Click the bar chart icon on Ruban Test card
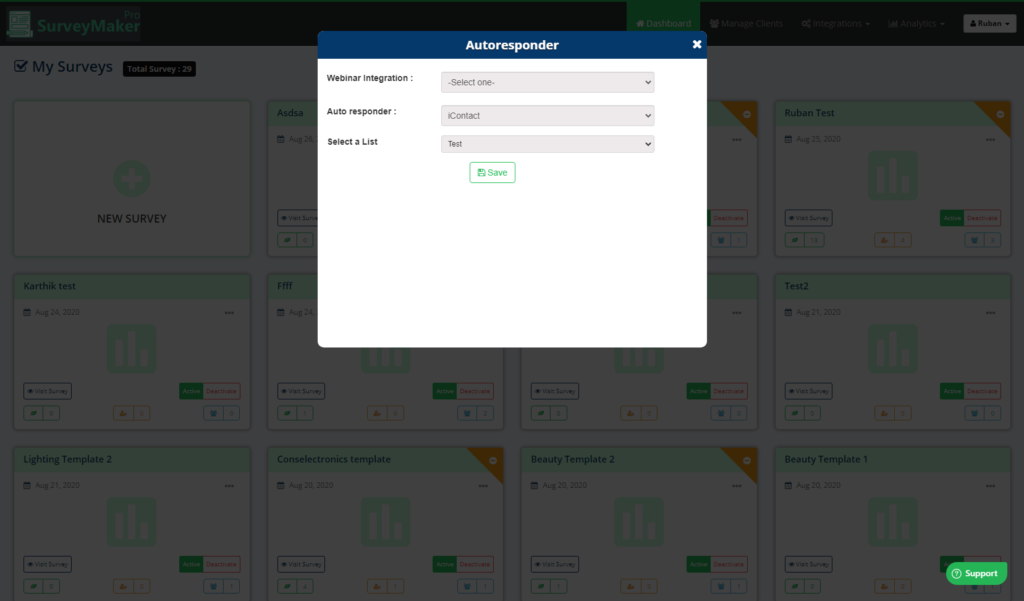The width and height of the screenshot is (1024, 601). (893, 176)
